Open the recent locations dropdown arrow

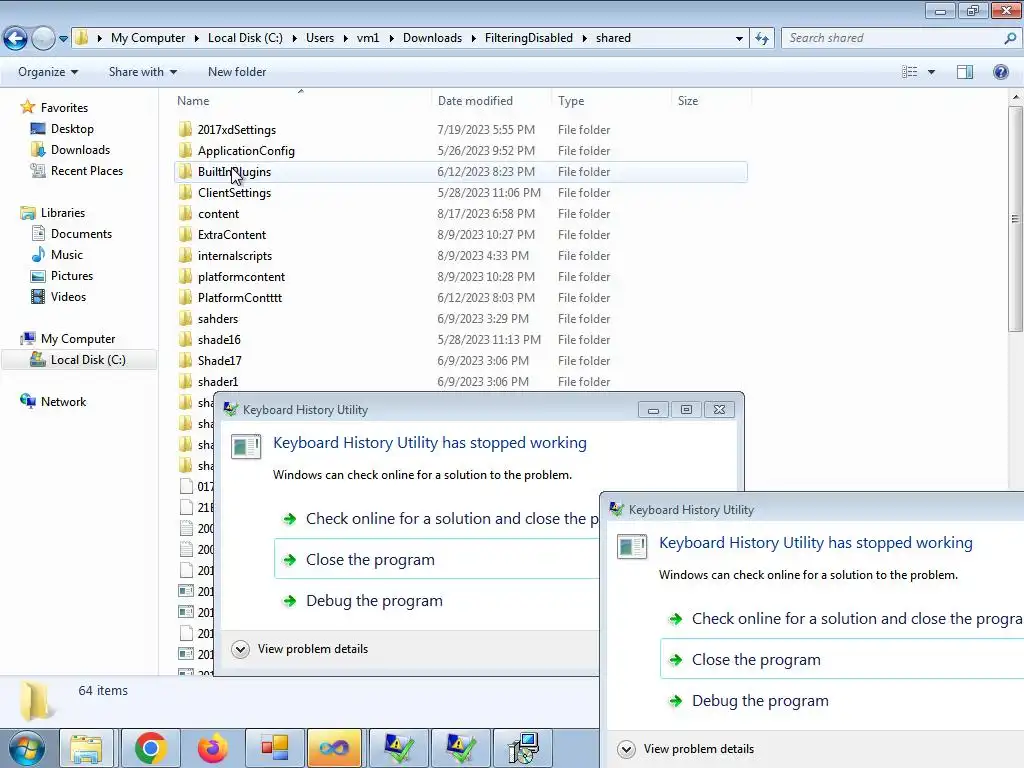coord(63,39)
